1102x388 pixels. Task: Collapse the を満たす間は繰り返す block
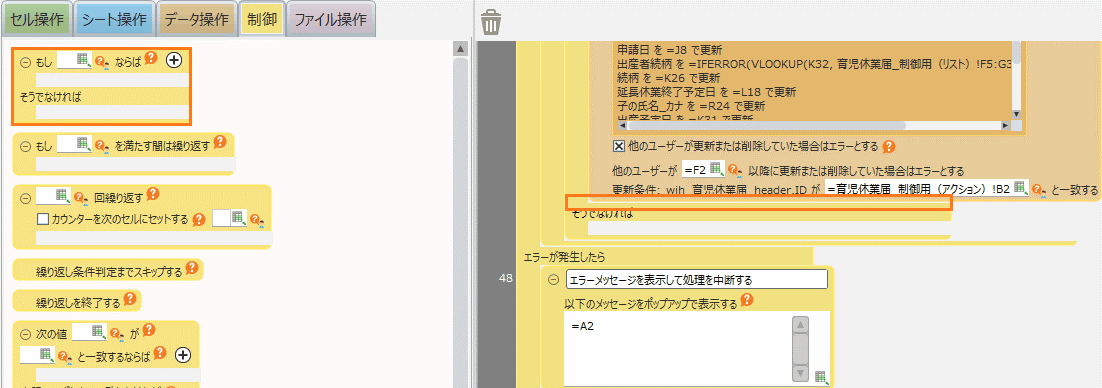click(x=25, y=146)
